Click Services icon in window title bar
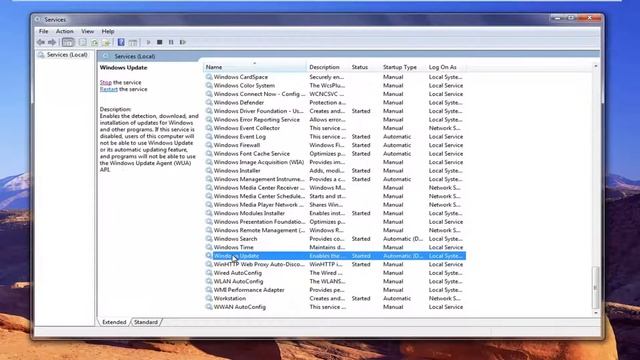Viewport: 640px width, 360px height. (38, 19)
